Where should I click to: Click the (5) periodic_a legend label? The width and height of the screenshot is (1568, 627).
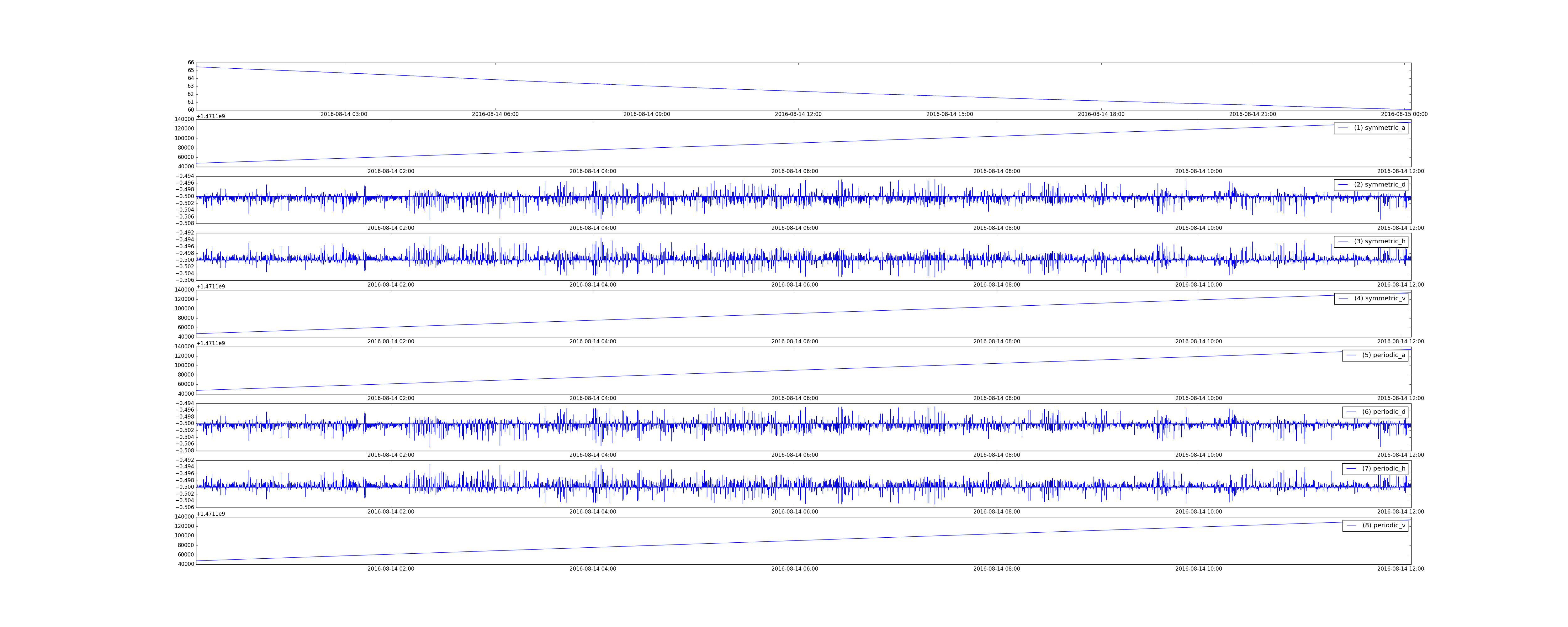pos(1384,355)
